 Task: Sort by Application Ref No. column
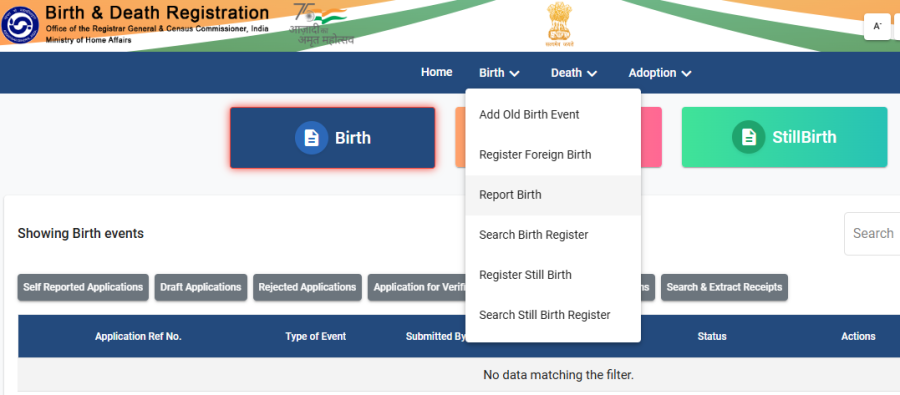click(x=138, y=336)
